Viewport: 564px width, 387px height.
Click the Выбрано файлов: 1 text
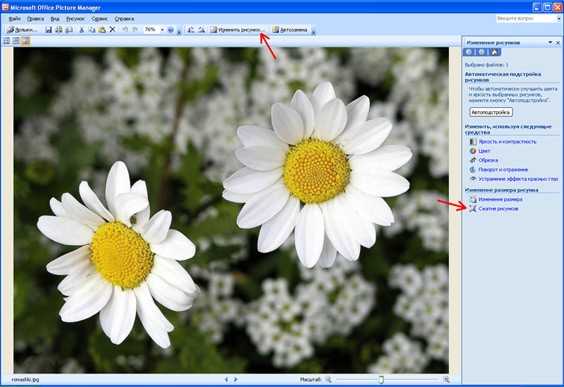point(487,65)
